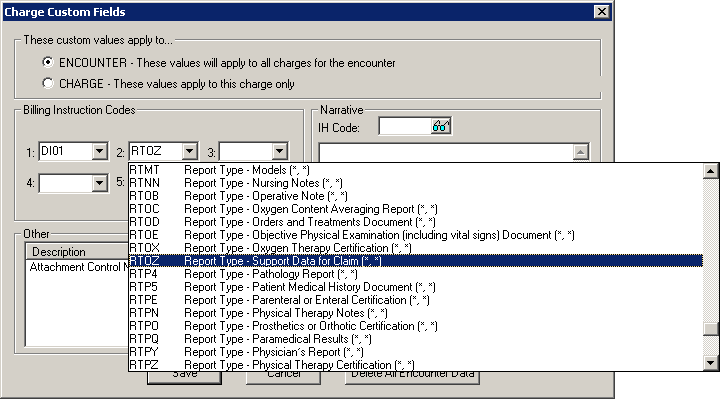Collapse billing instruction code 2 dropdown
Viewport: 720px width, 399px height.
click(x=189, y=151)
